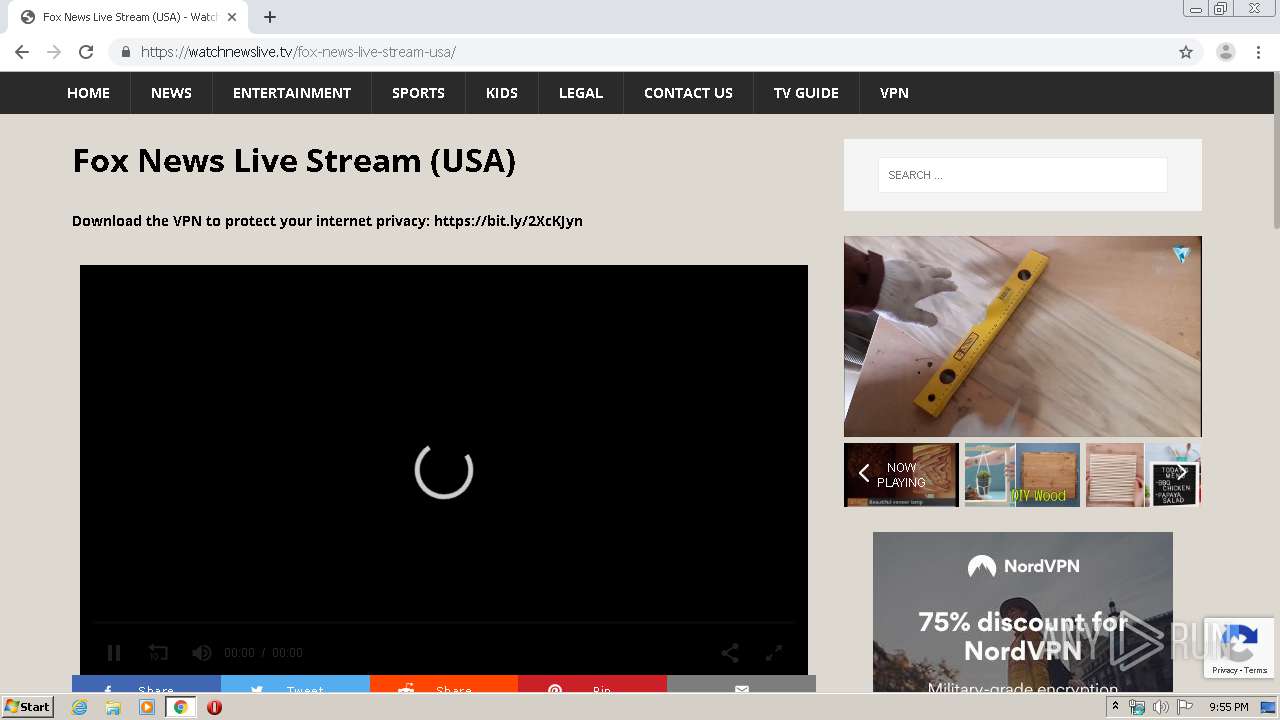Click the Download the VPN text line
The height and width of the screenshot is (720, 1280).
tap(327, 221)
